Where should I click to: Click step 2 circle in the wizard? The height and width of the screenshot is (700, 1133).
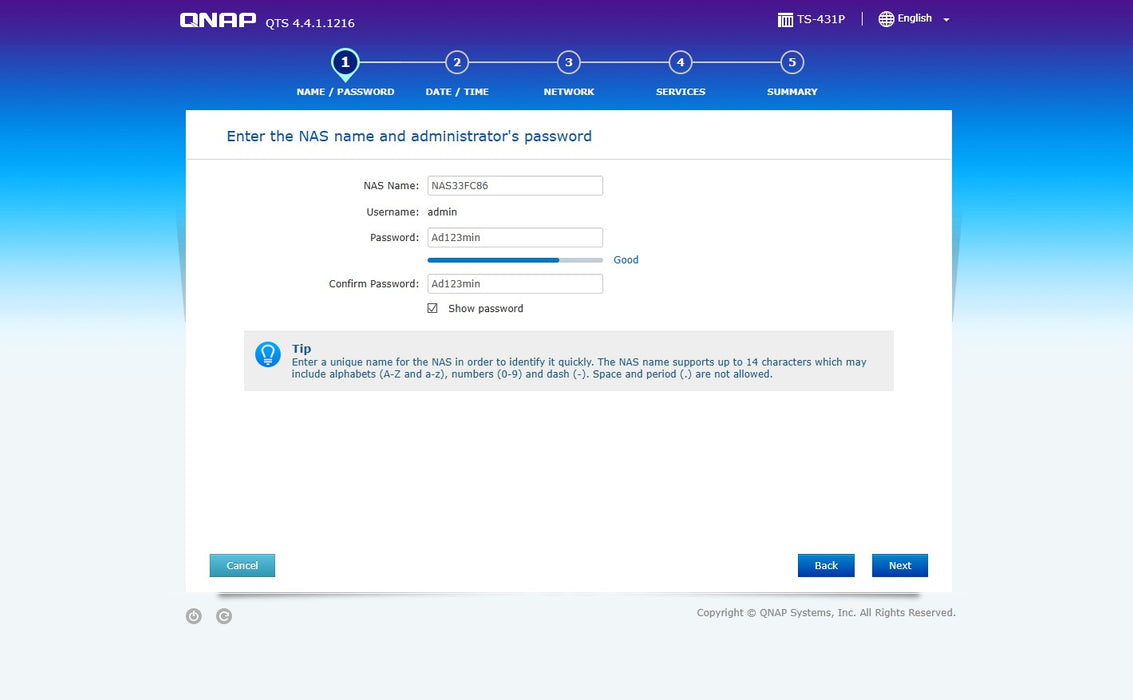click(457, 62)
